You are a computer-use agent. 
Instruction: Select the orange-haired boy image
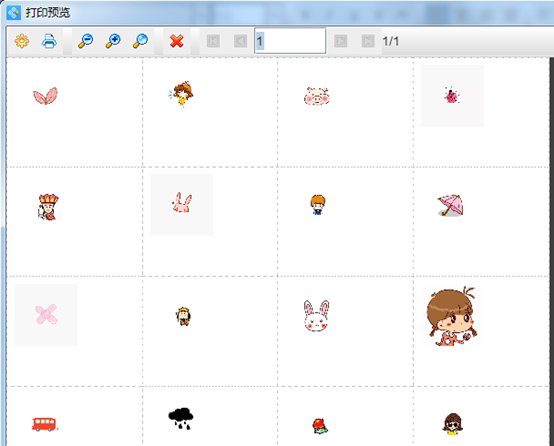[318, 205]
